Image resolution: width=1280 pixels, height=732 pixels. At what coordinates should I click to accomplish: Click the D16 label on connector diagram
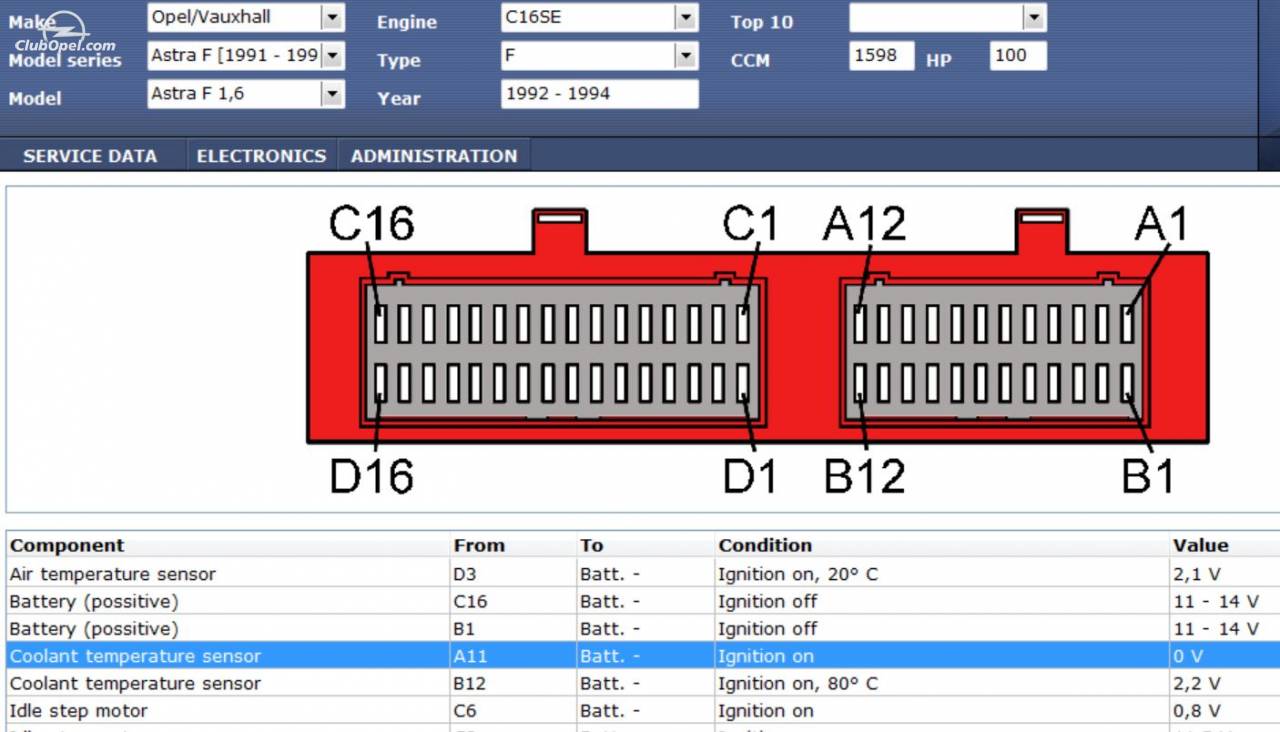pos(371,476)
